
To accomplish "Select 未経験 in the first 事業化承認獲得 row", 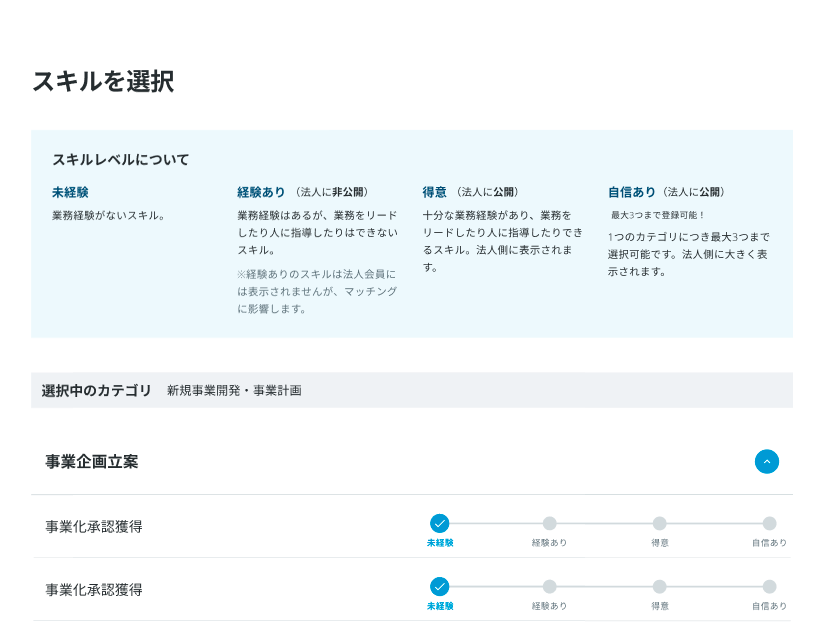I will (x=439, y=524).
